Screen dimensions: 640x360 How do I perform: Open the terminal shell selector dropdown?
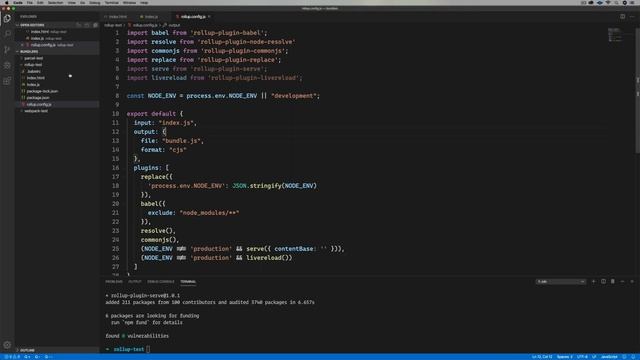click(x=561, y=281)
